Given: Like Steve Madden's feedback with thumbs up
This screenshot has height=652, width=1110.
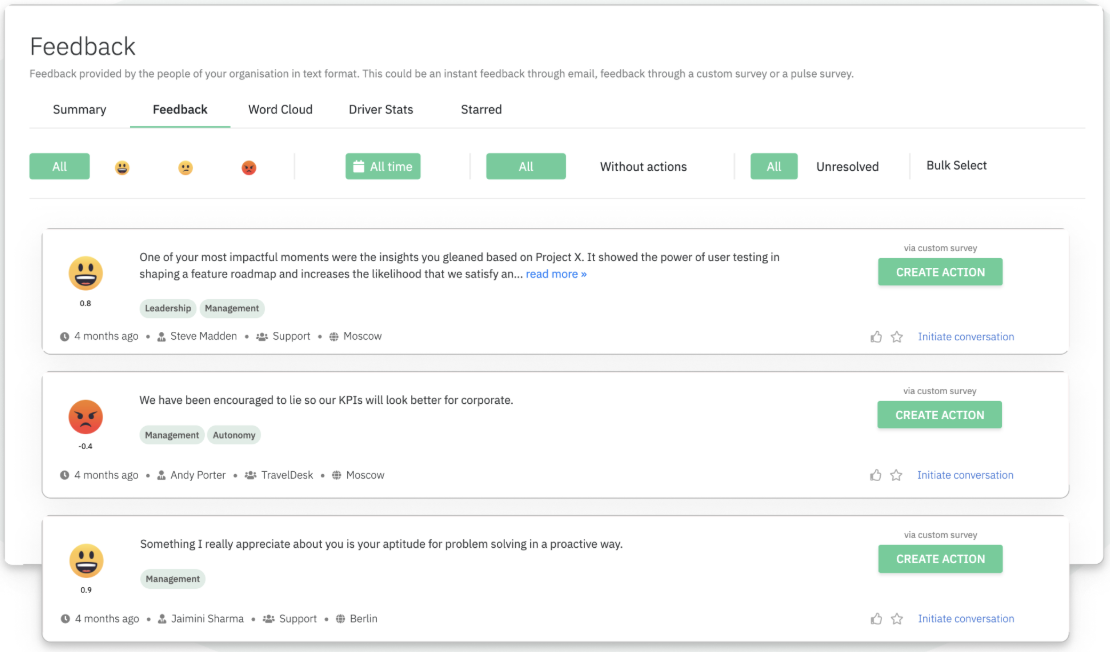Looking at the screenshot, I should (x=876, y=337).
